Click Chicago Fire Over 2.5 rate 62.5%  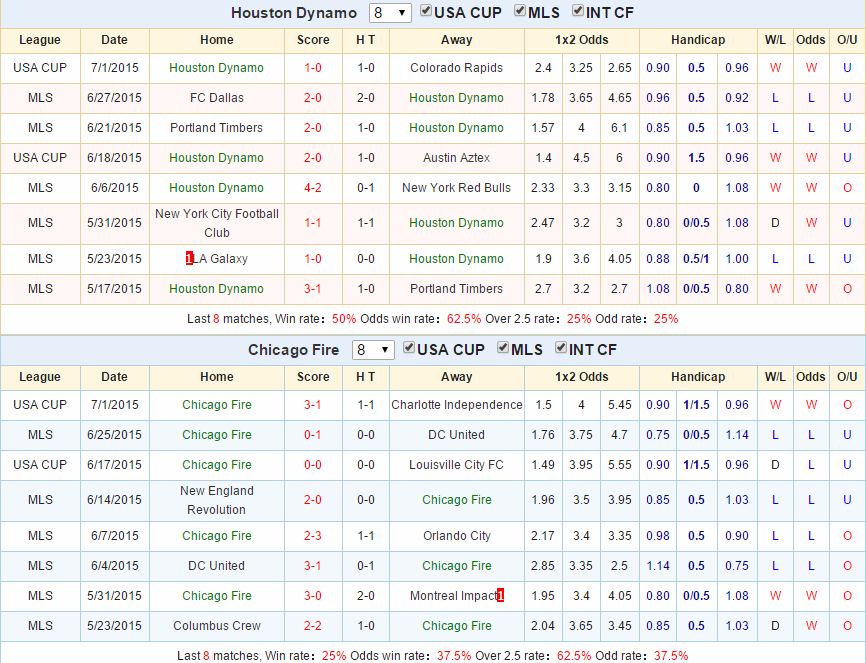click(574, 656)
